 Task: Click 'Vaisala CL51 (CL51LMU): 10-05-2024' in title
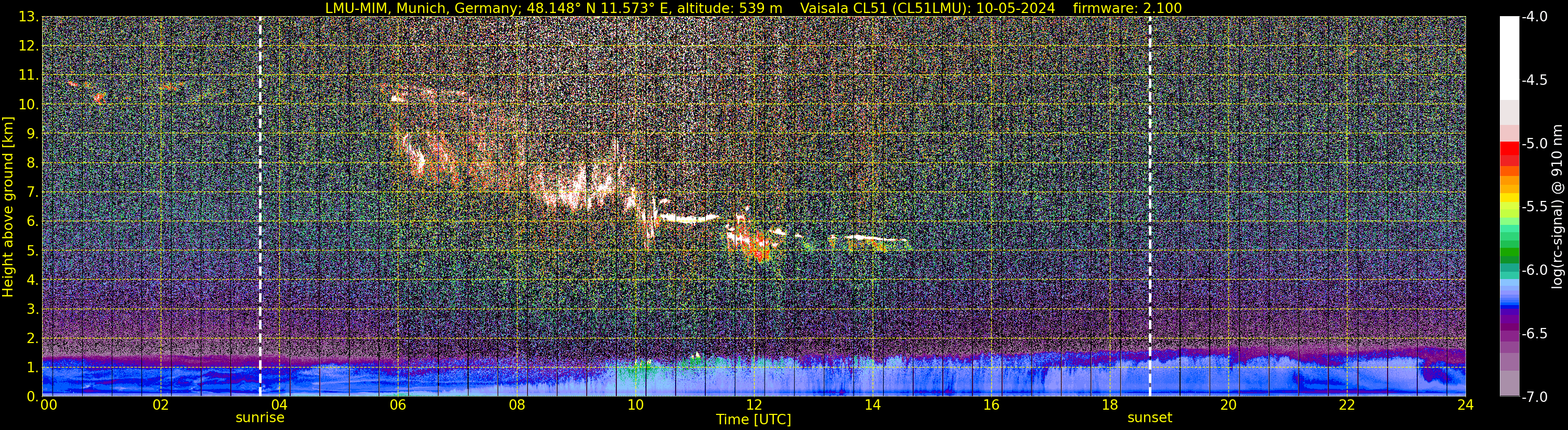[927, 8]
